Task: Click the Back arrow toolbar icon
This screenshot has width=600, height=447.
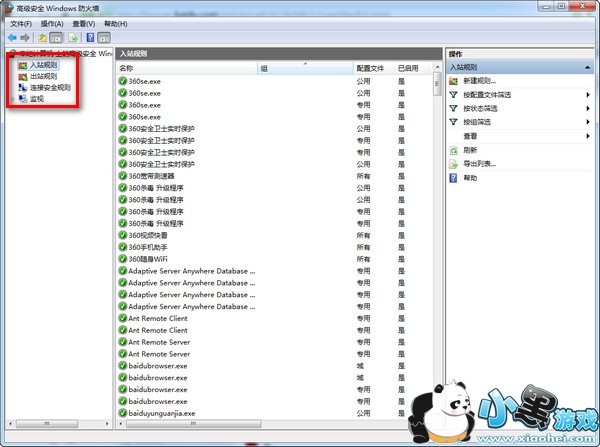Action: [12, 38]
